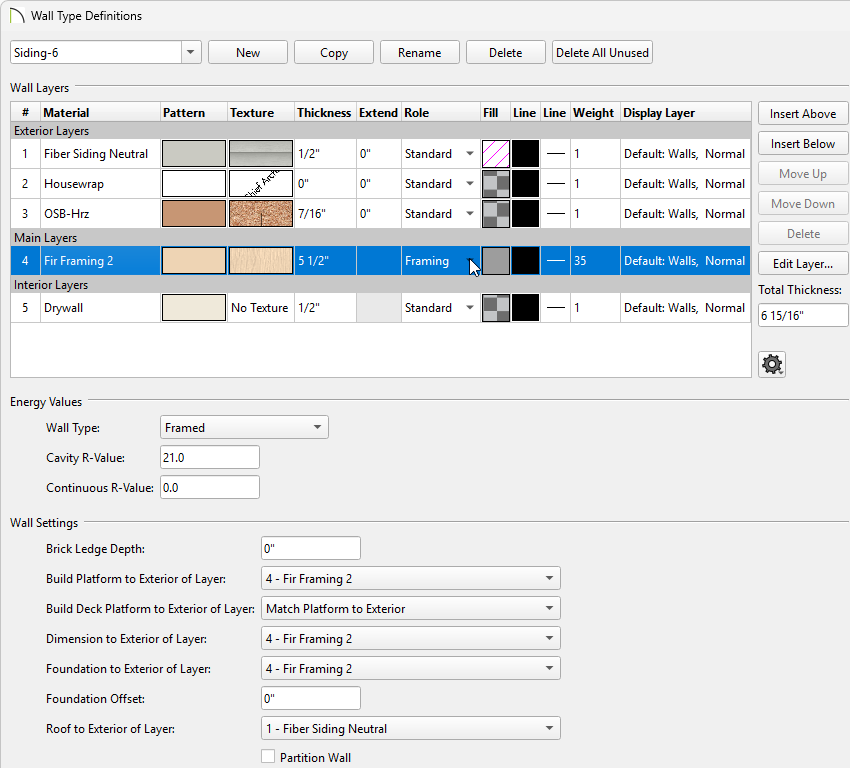
Task: Click the Insert Below button
Action: (x=803, y=144)
